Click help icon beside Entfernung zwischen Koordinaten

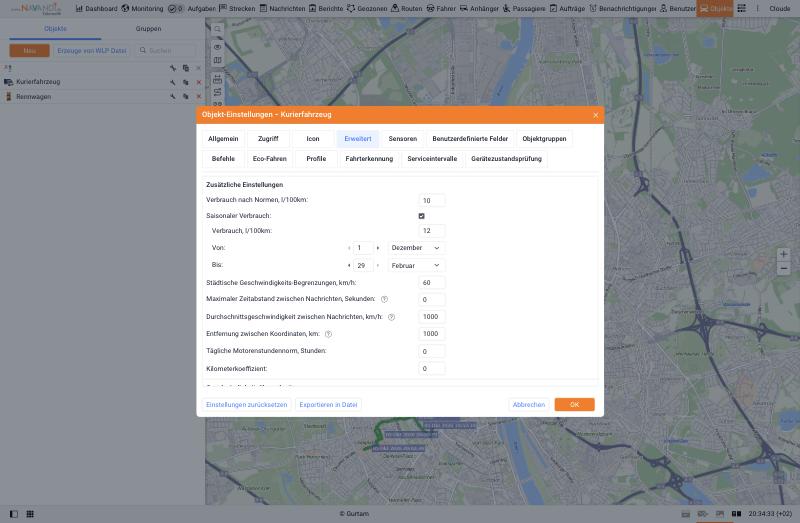pos(328,334)
